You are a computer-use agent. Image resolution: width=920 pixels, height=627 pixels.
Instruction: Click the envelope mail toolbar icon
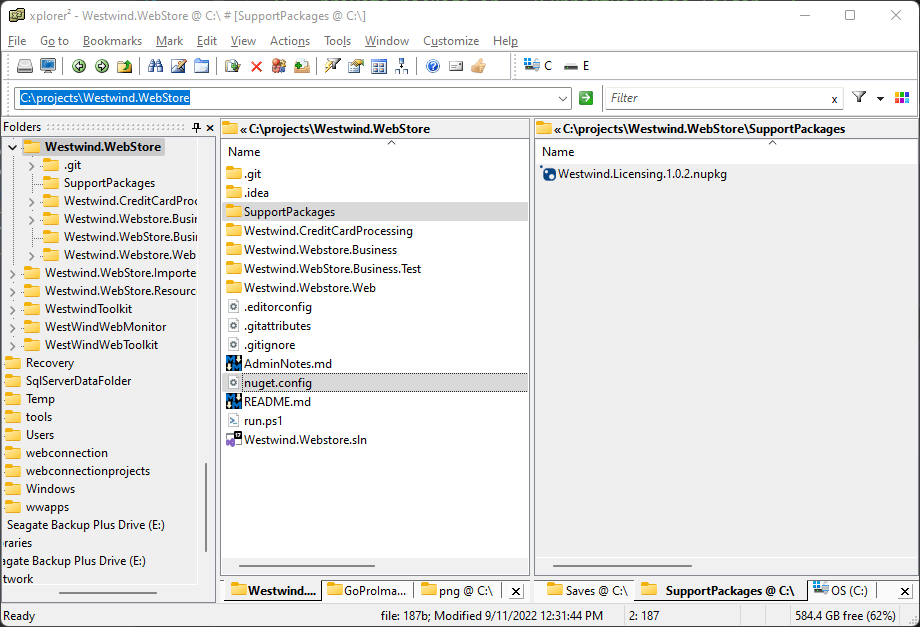pos(456,66)
